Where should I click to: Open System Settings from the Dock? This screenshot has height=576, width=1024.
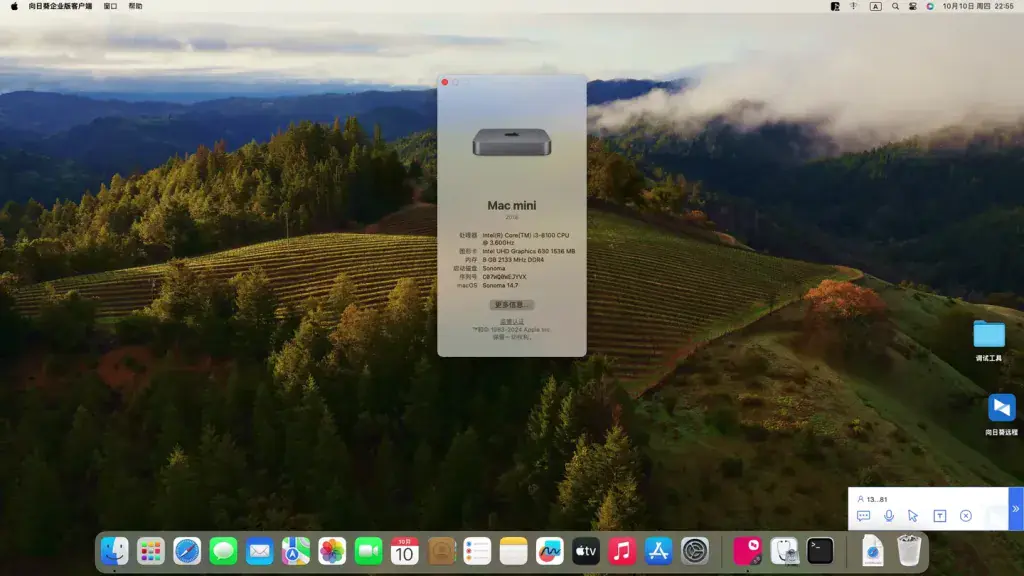point(694,551)
